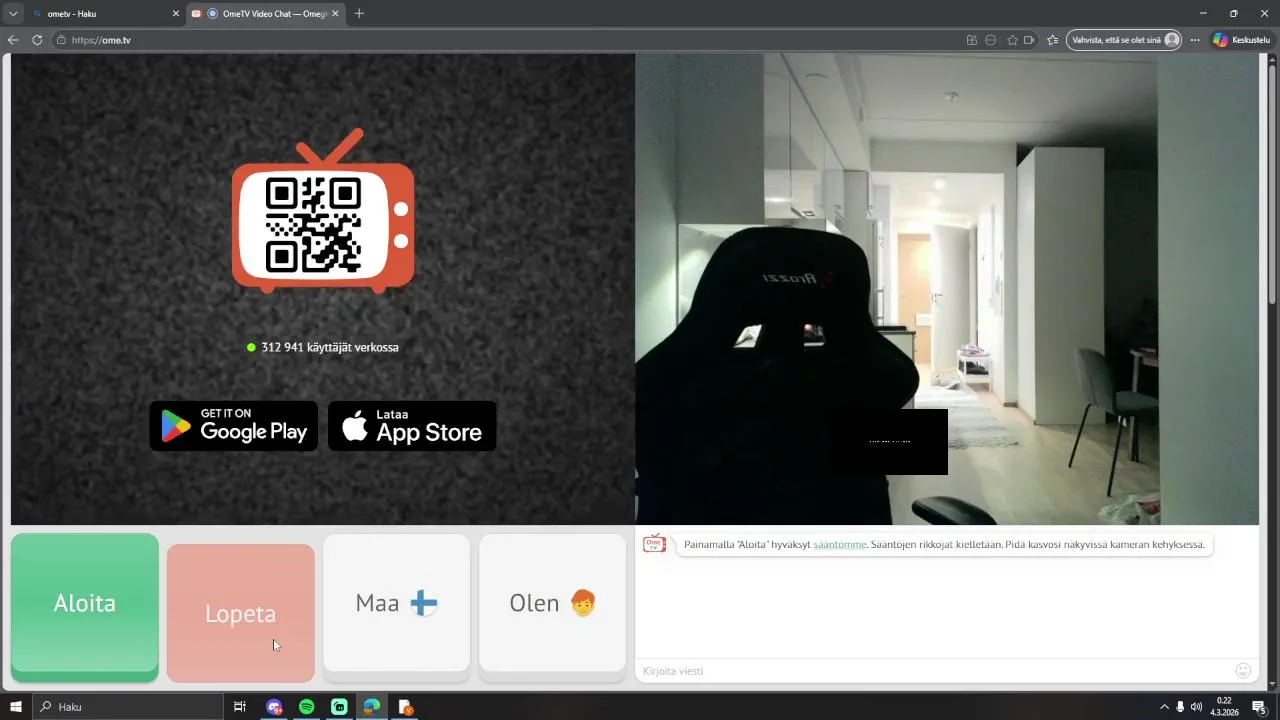View site information lock icon
Viewport: 1280px width, 720px height.
tap(61, 40)
